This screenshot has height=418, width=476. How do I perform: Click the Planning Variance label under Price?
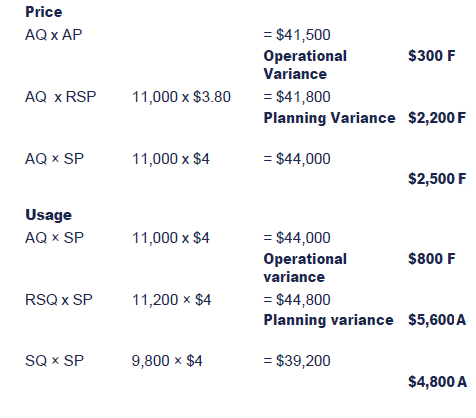[329, 118]
